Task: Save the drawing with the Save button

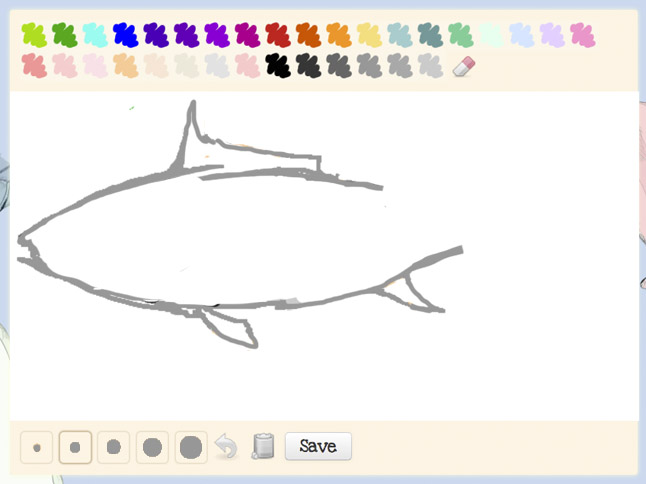Action: pyautogui.click(x=318, y=446)
